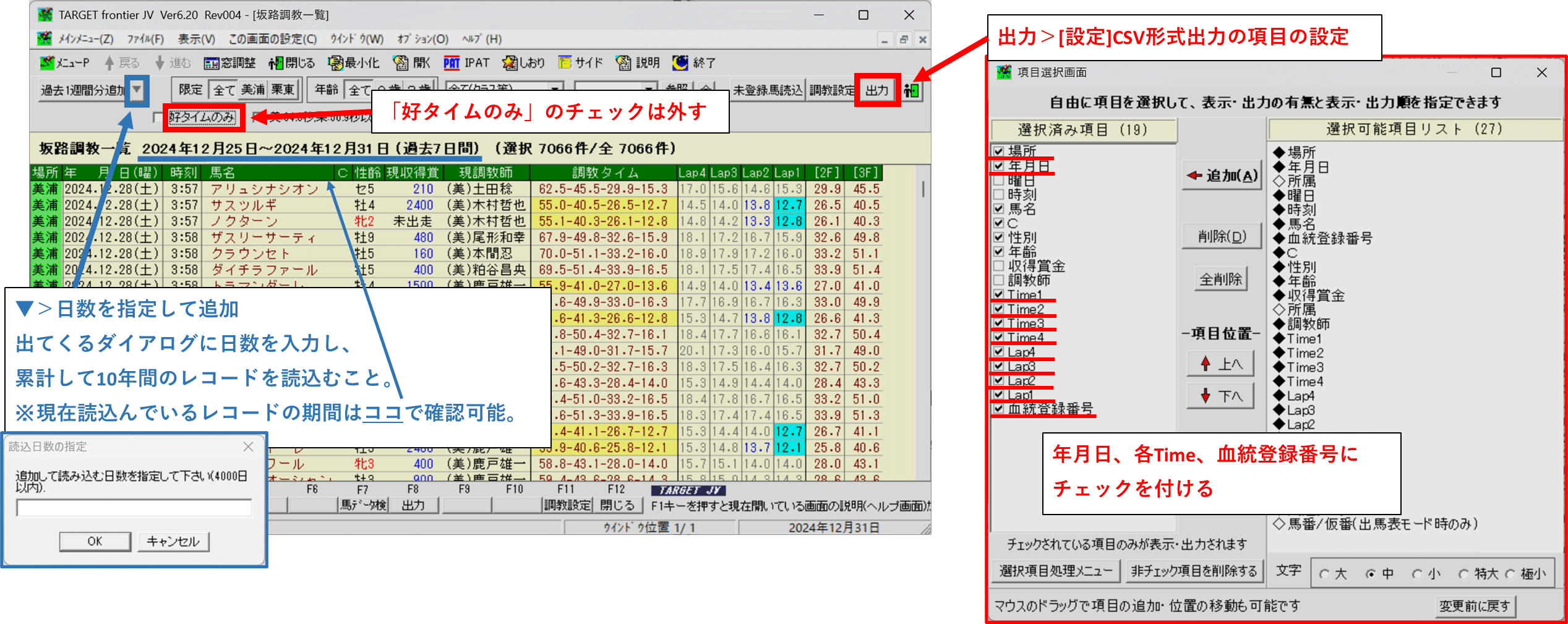This screenshot has width=1568, height=624.
Task: Click the 終了 moon icon
Action: (680, 63)
